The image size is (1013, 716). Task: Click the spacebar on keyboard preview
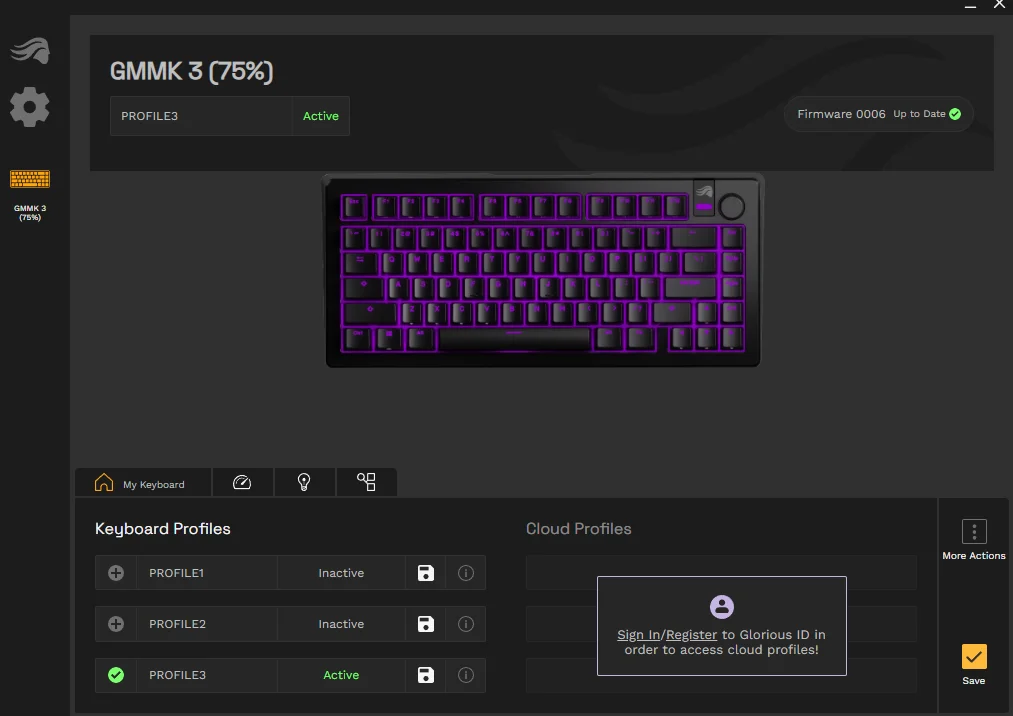(514, 339)
